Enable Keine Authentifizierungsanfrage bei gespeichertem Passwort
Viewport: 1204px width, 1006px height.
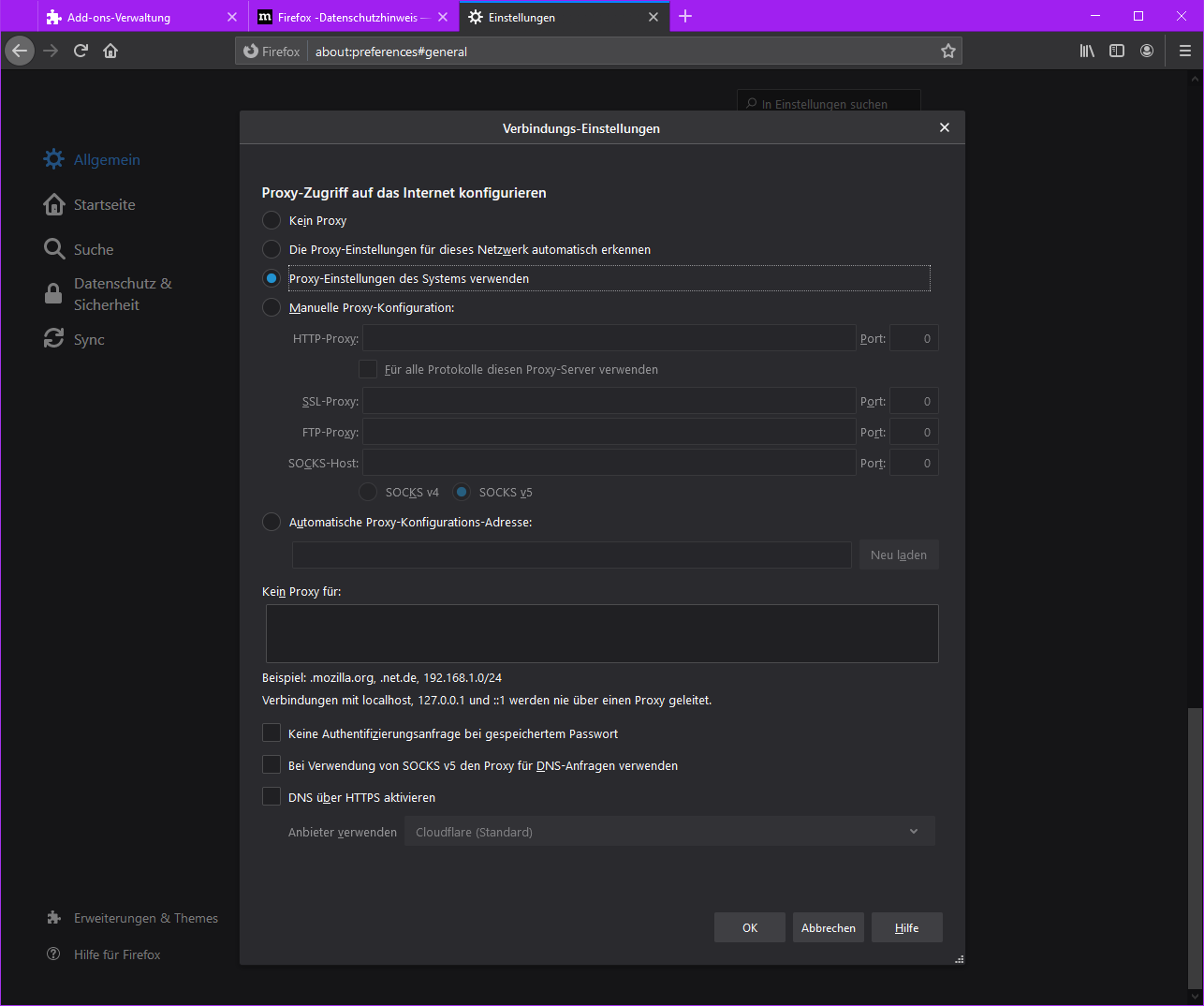click(x=272, y=732)
